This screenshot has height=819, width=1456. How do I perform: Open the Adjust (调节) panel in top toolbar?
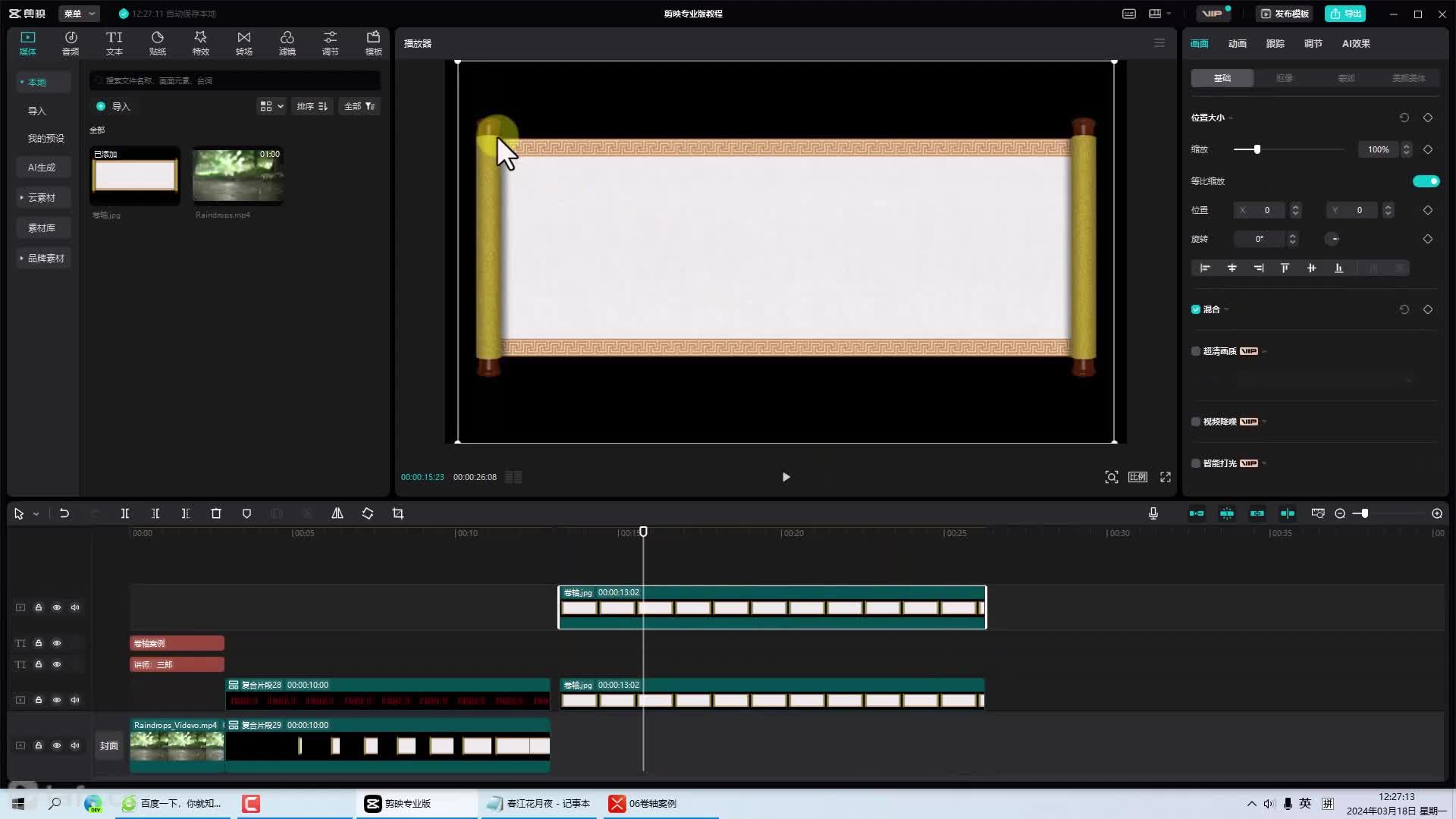pos(330,43)
